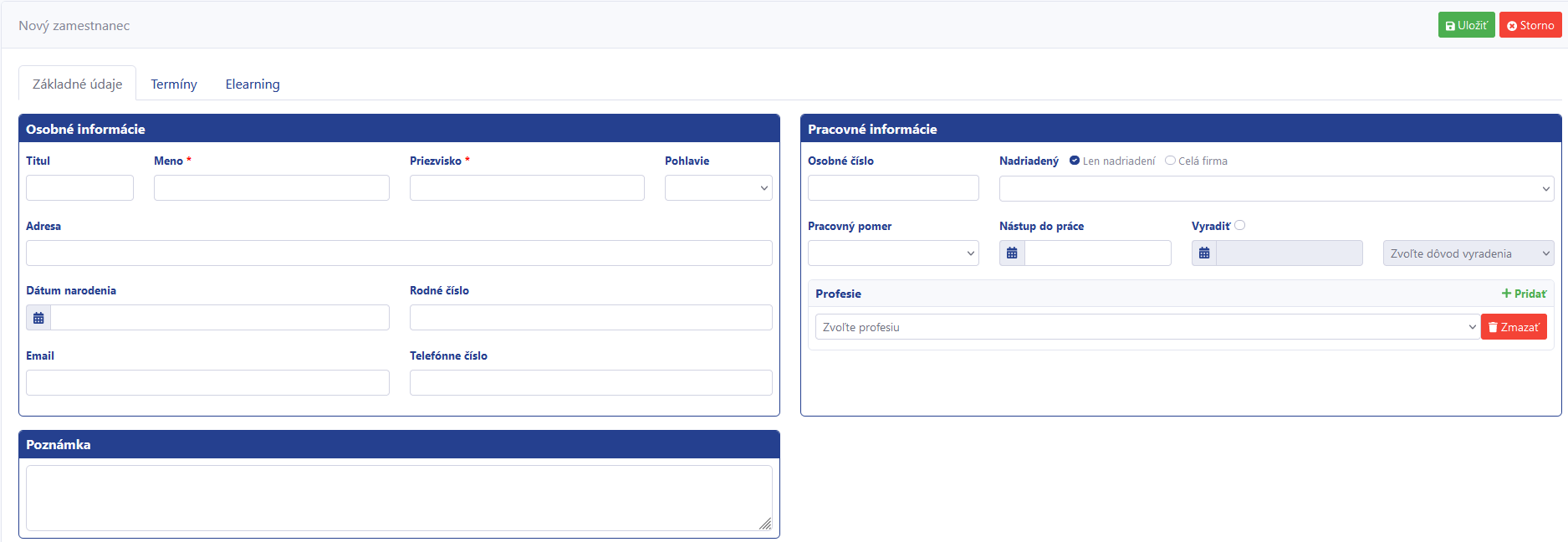Image resolution: width=1568 pixels, height=542 pixels.
Task: Click into the Meno input field
Action: tap(272, 188)
